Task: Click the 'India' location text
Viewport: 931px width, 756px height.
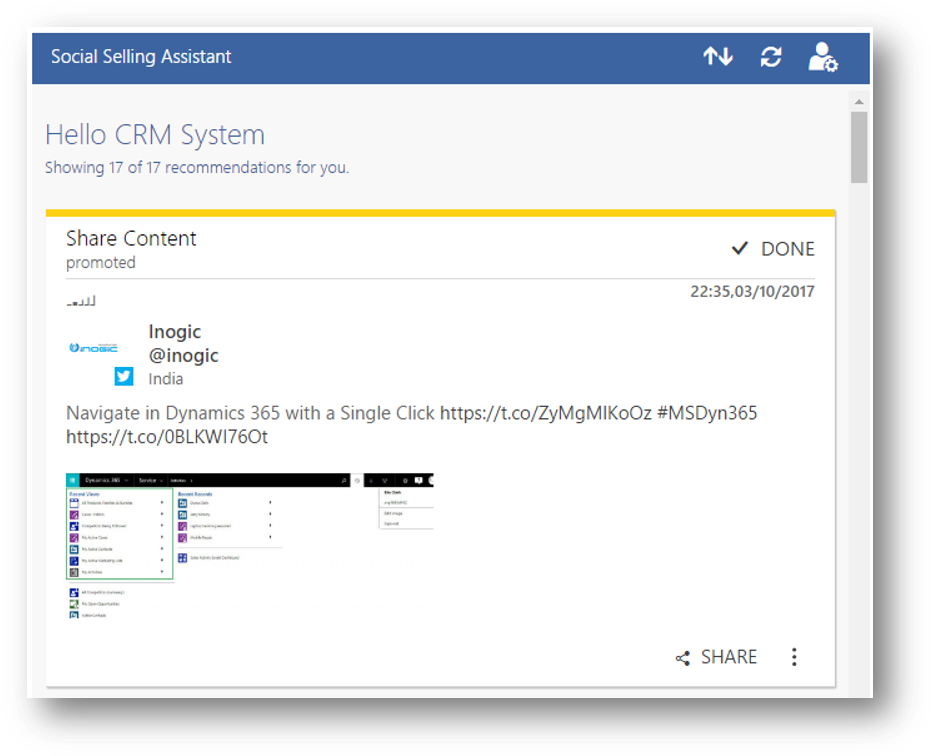Action: (x=166, y=379)
